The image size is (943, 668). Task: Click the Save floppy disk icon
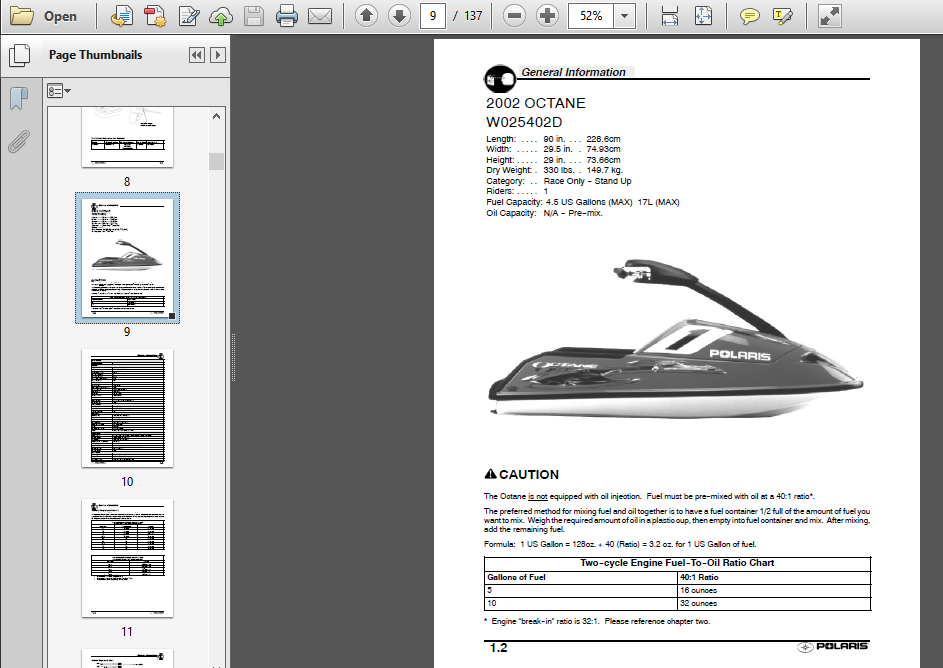(254, 16)
